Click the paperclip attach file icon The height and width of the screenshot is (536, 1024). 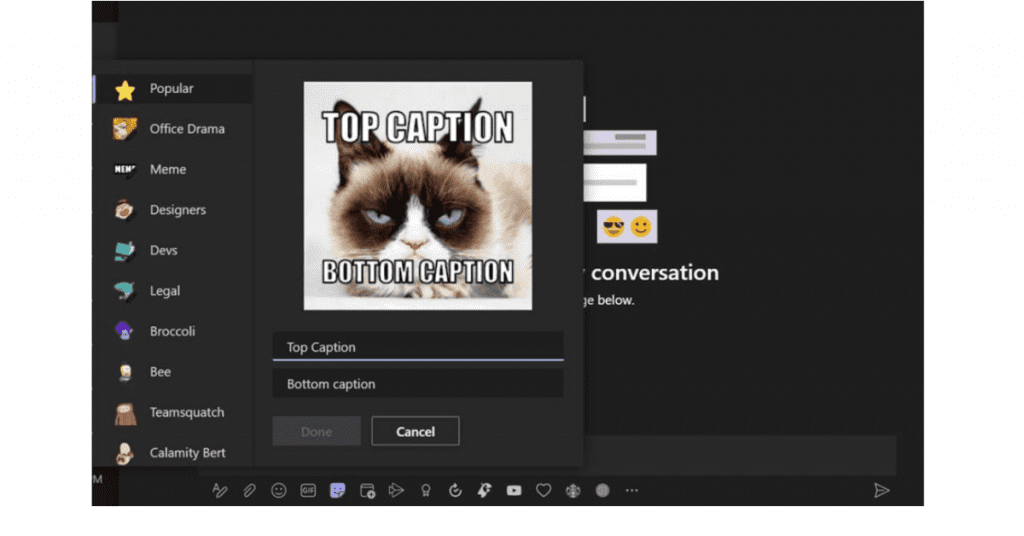(250, 490)
